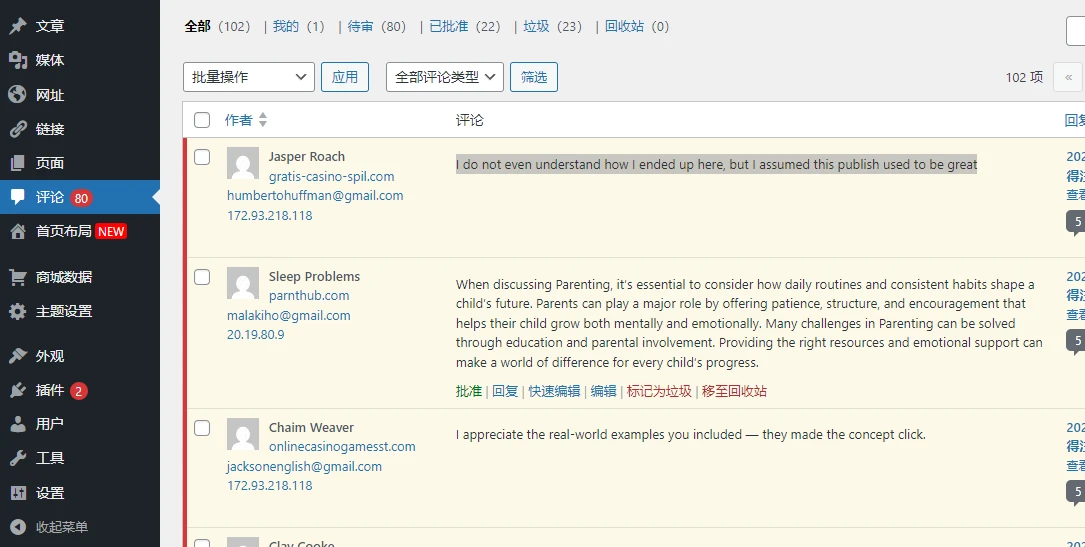Click 编辑 under the Sleep Problems comment
The width and height of the screenshot is (1085, 547).
[x=603, y=391]
